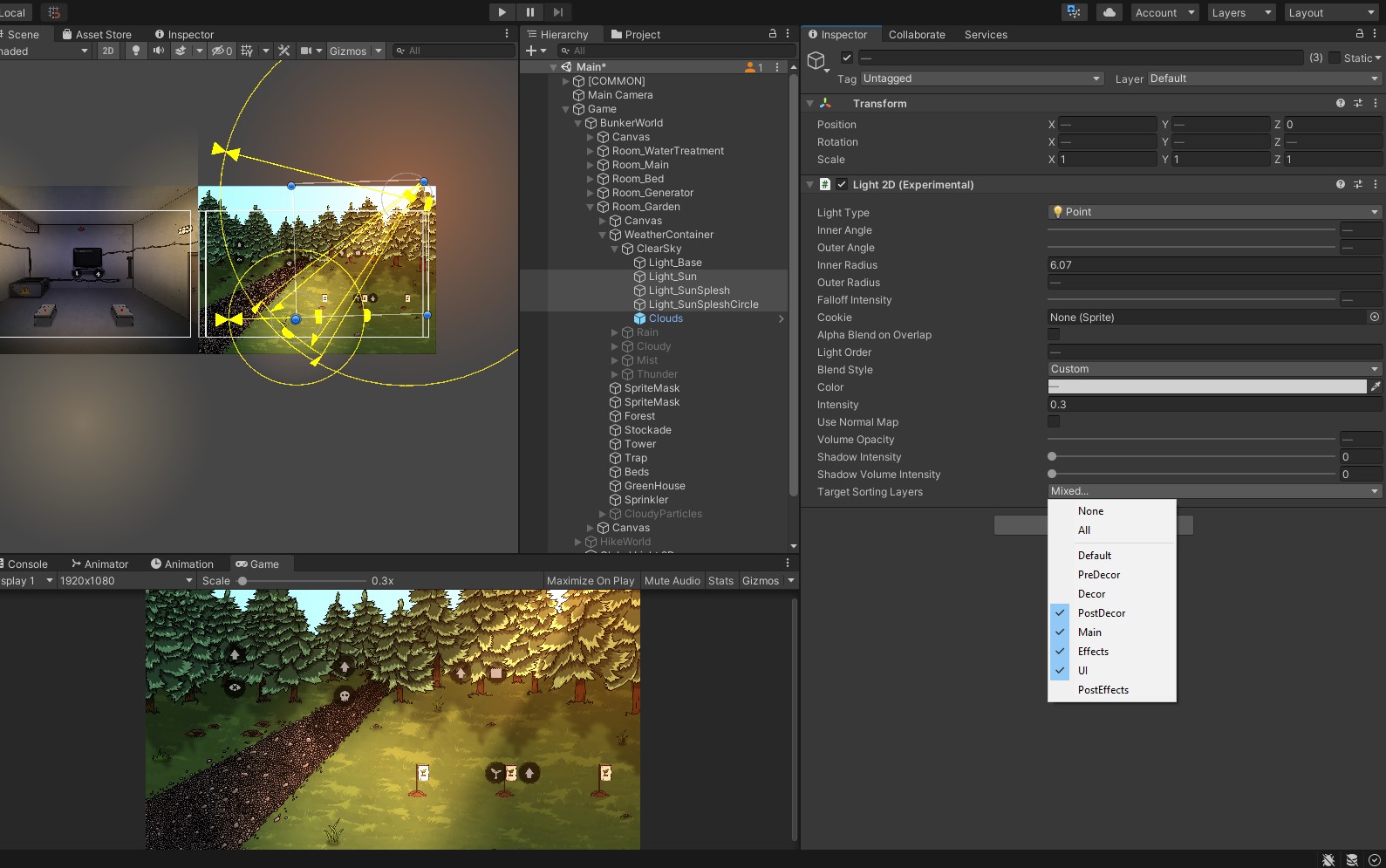Screen dimensions: 1386x868
Task: Open Unity Collab history icon
Action: pyautogui.click(x=1073, y=12)
